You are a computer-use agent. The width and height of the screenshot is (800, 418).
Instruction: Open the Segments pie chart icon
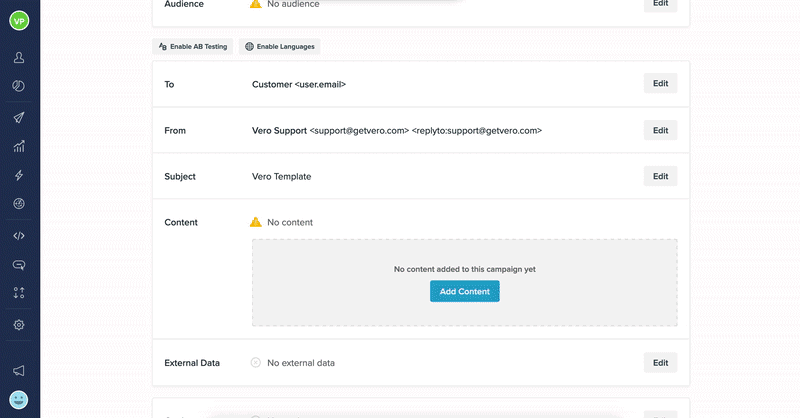point(19,86)
